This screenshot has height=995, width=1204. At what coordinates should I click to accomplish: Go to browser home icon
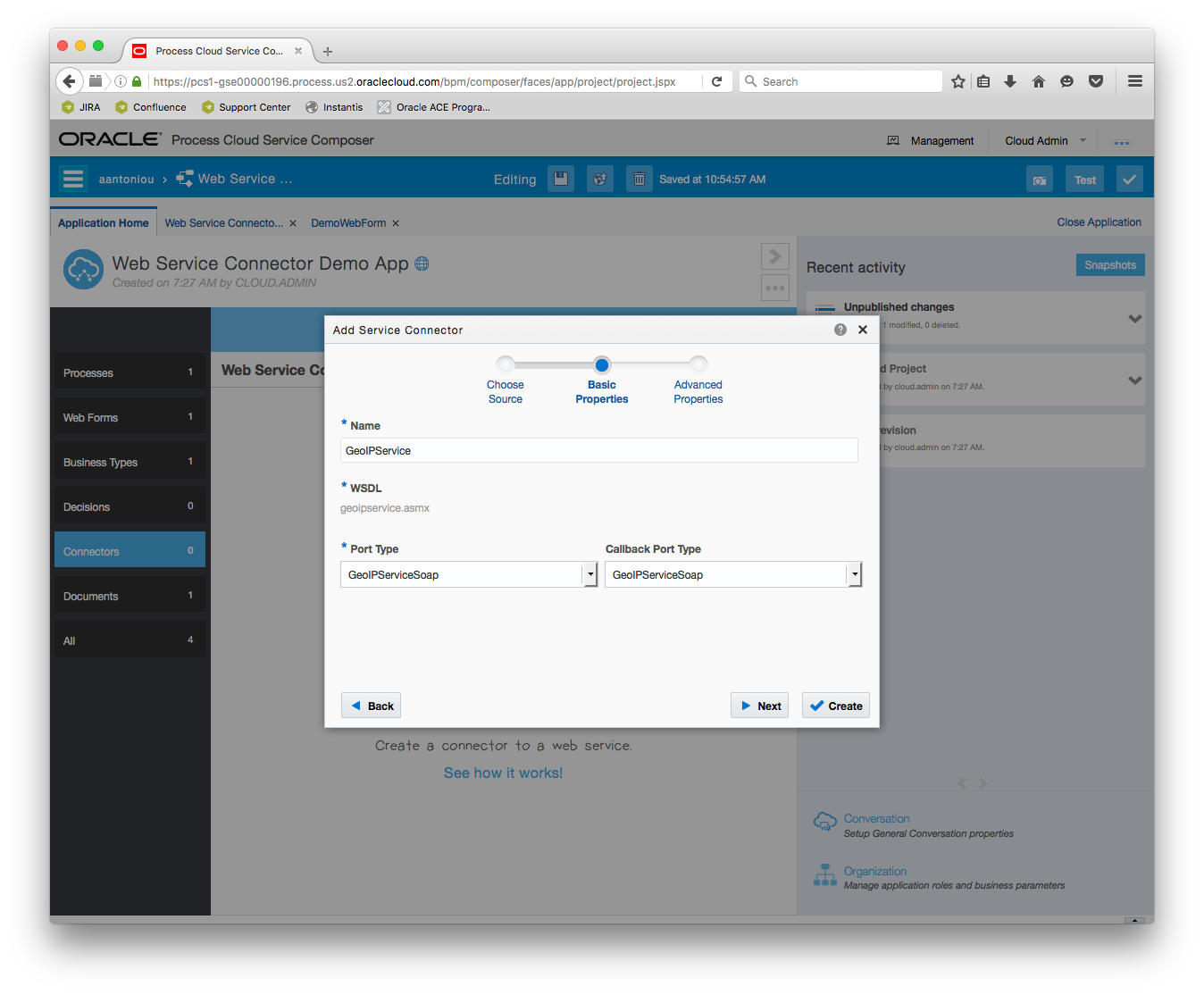pos(1038,81)
